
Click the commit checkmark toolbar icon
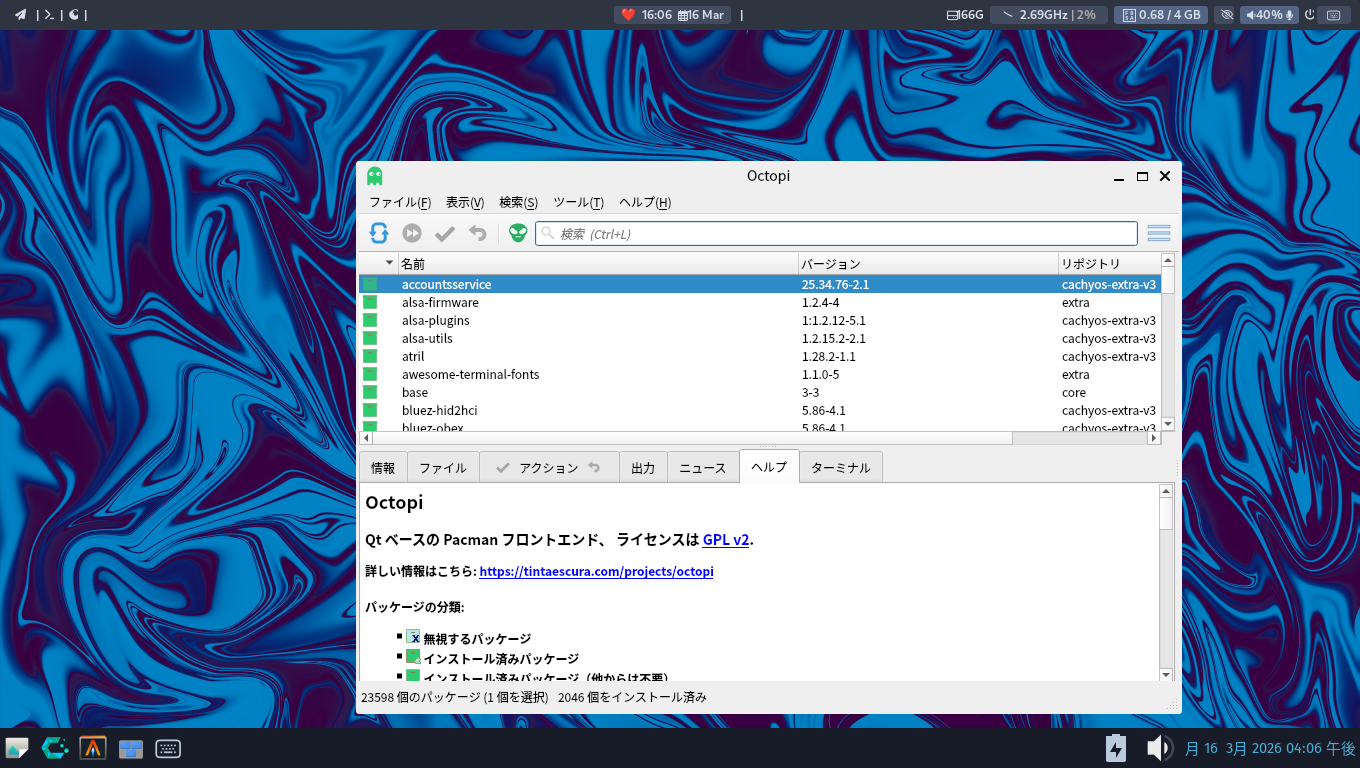445,233
